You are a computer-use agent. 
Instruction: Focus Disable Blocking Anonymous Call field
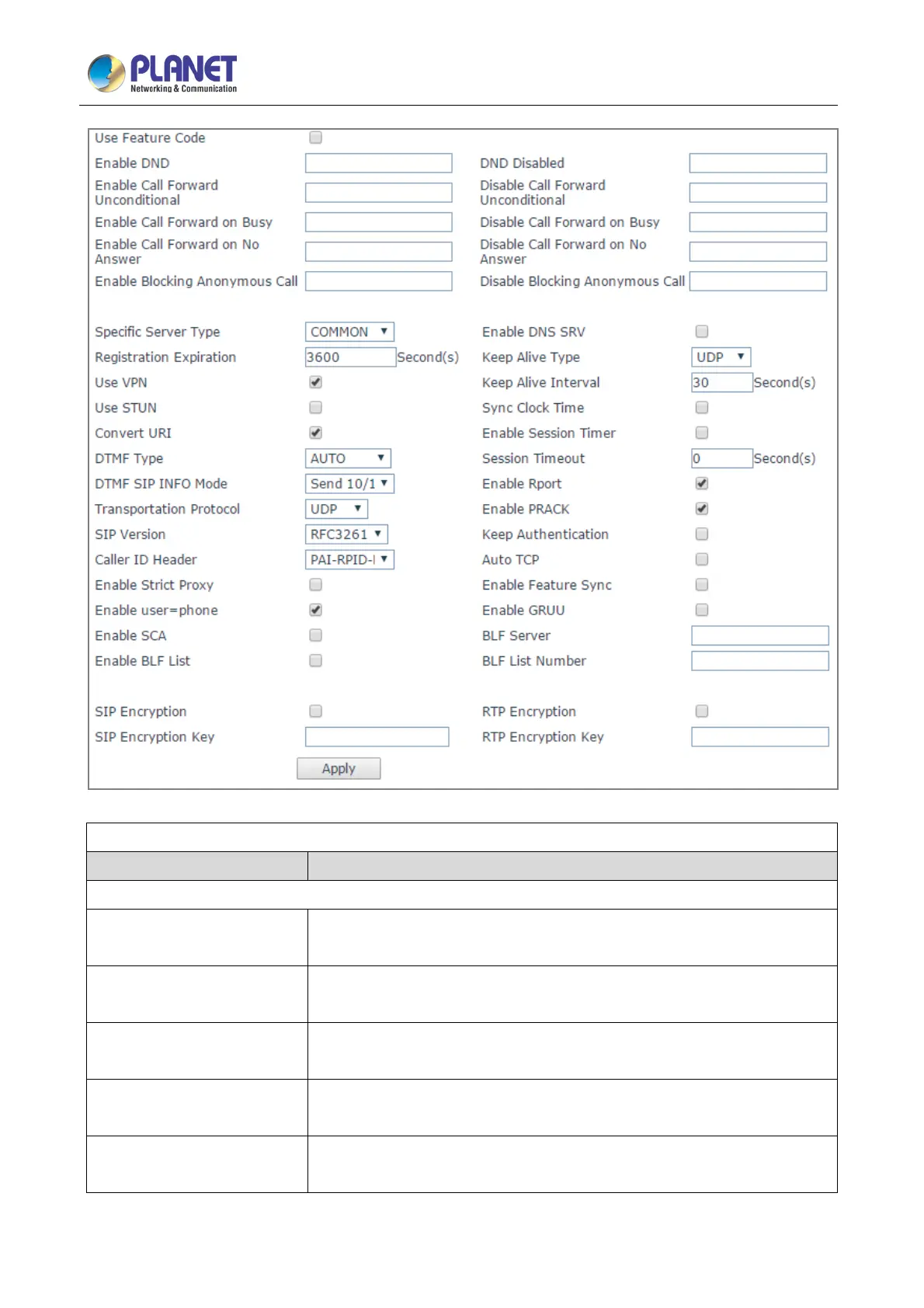[758, 281]
